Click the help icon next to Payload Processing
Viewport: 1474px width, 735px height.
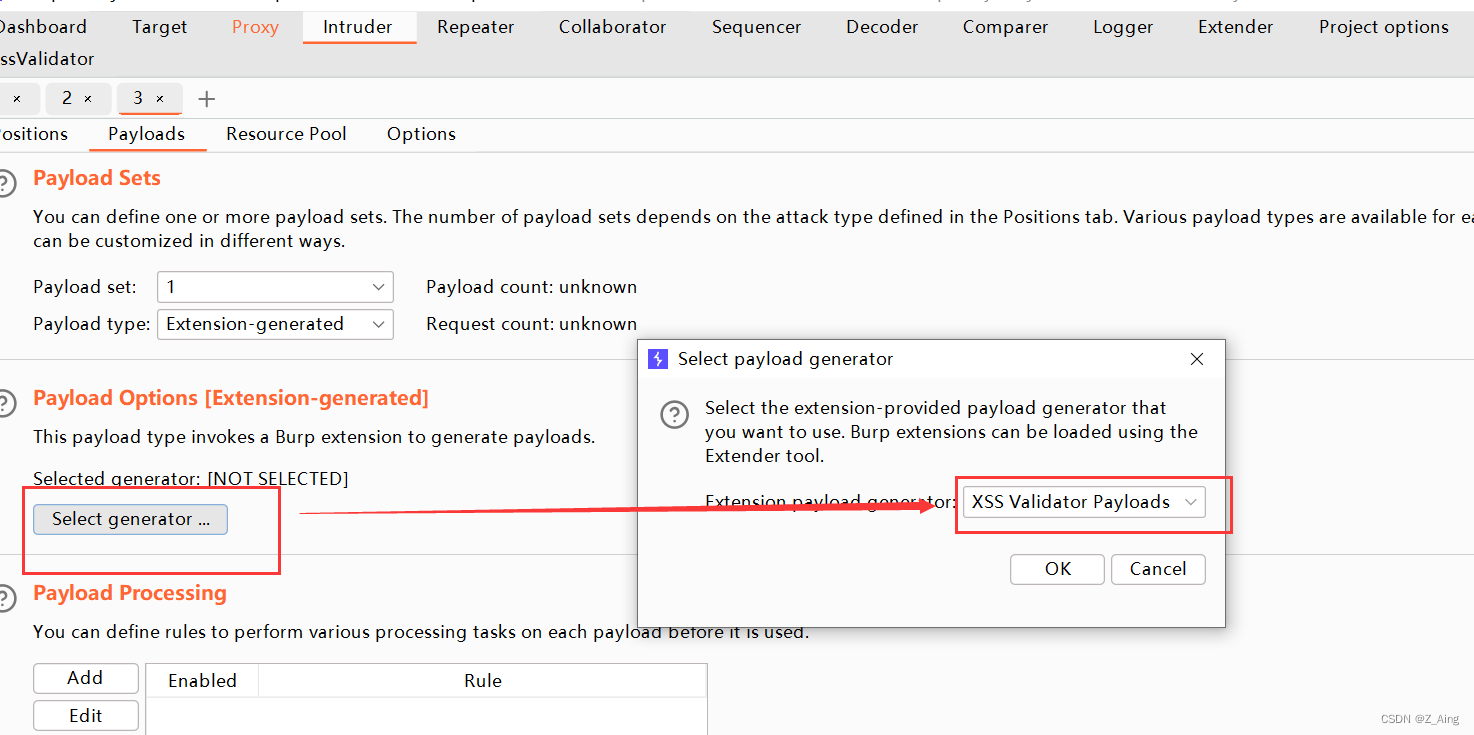click(x=6, y=598)
